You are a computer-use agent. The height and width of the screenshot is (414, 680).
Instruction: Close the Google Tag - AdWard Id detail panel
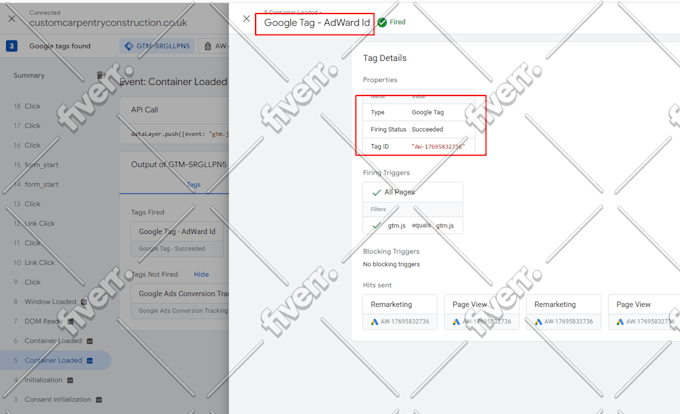[246, 19]
